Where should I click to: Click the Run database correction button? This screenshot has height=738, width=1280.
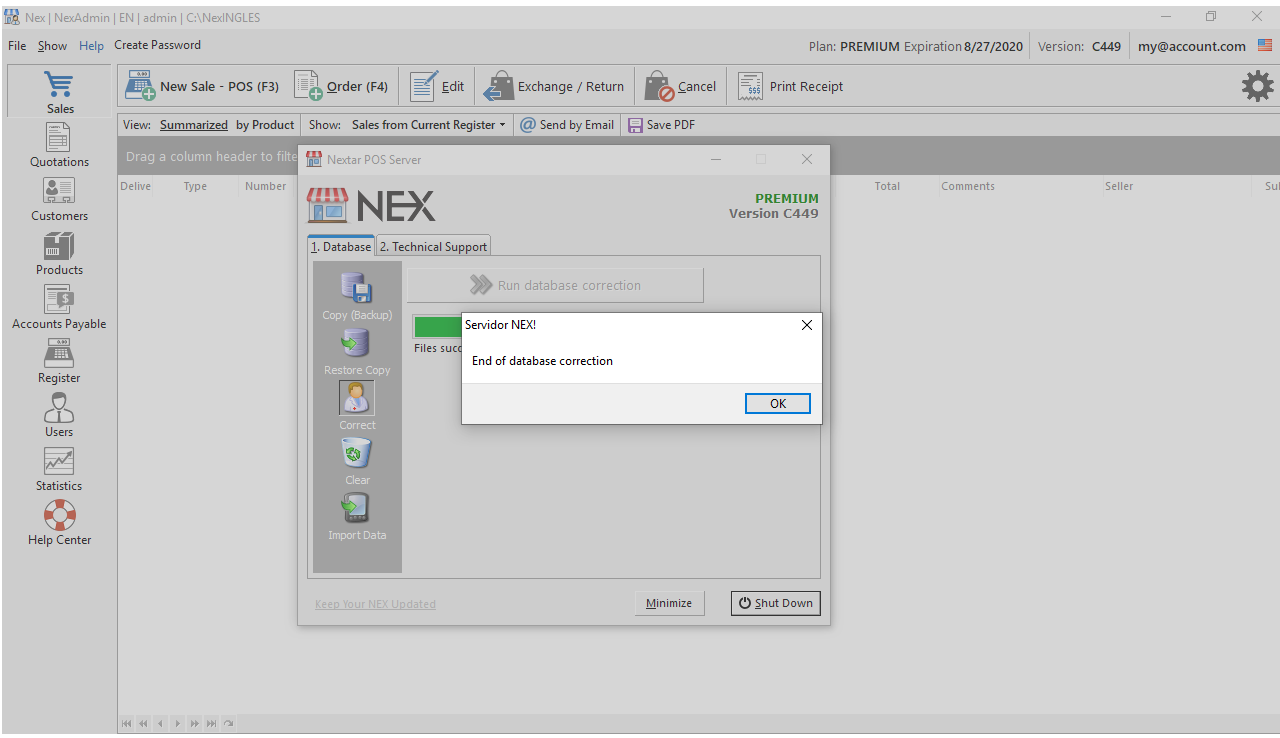point(555,285)
